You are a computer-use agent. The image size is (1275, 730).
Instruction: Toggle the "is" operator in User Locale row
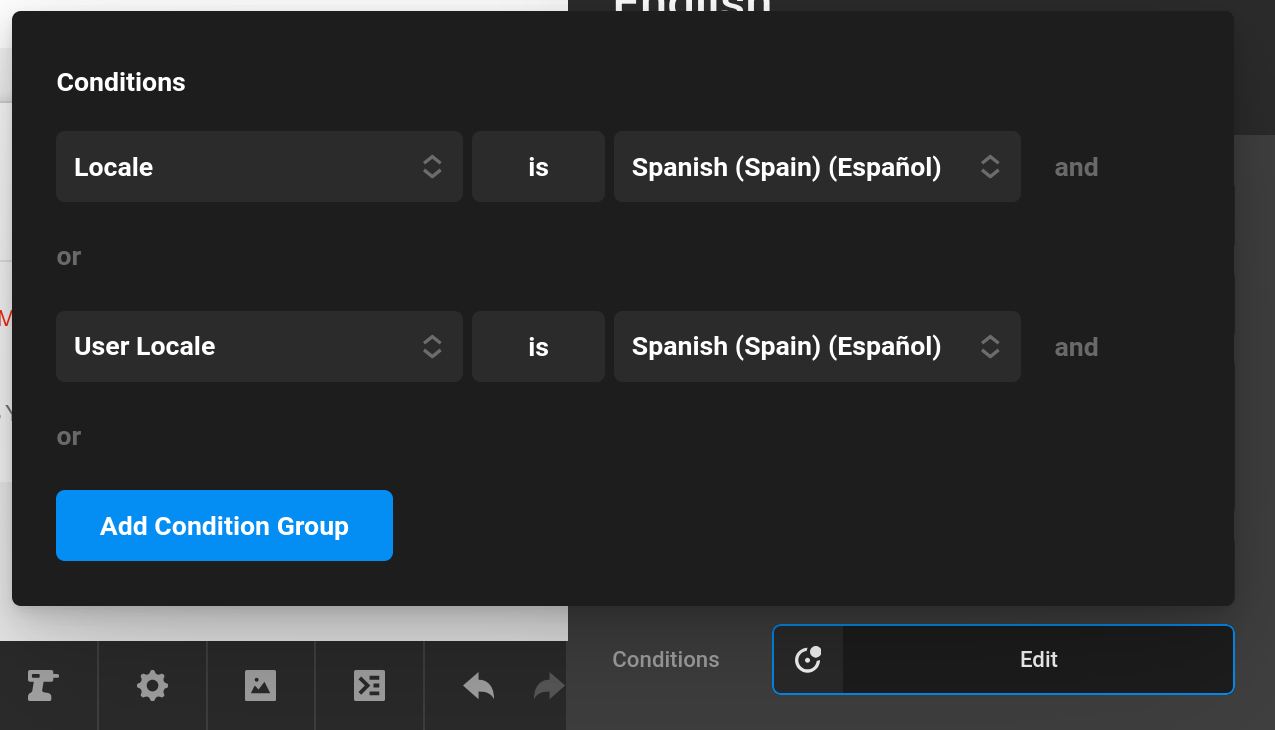[538, 347]
